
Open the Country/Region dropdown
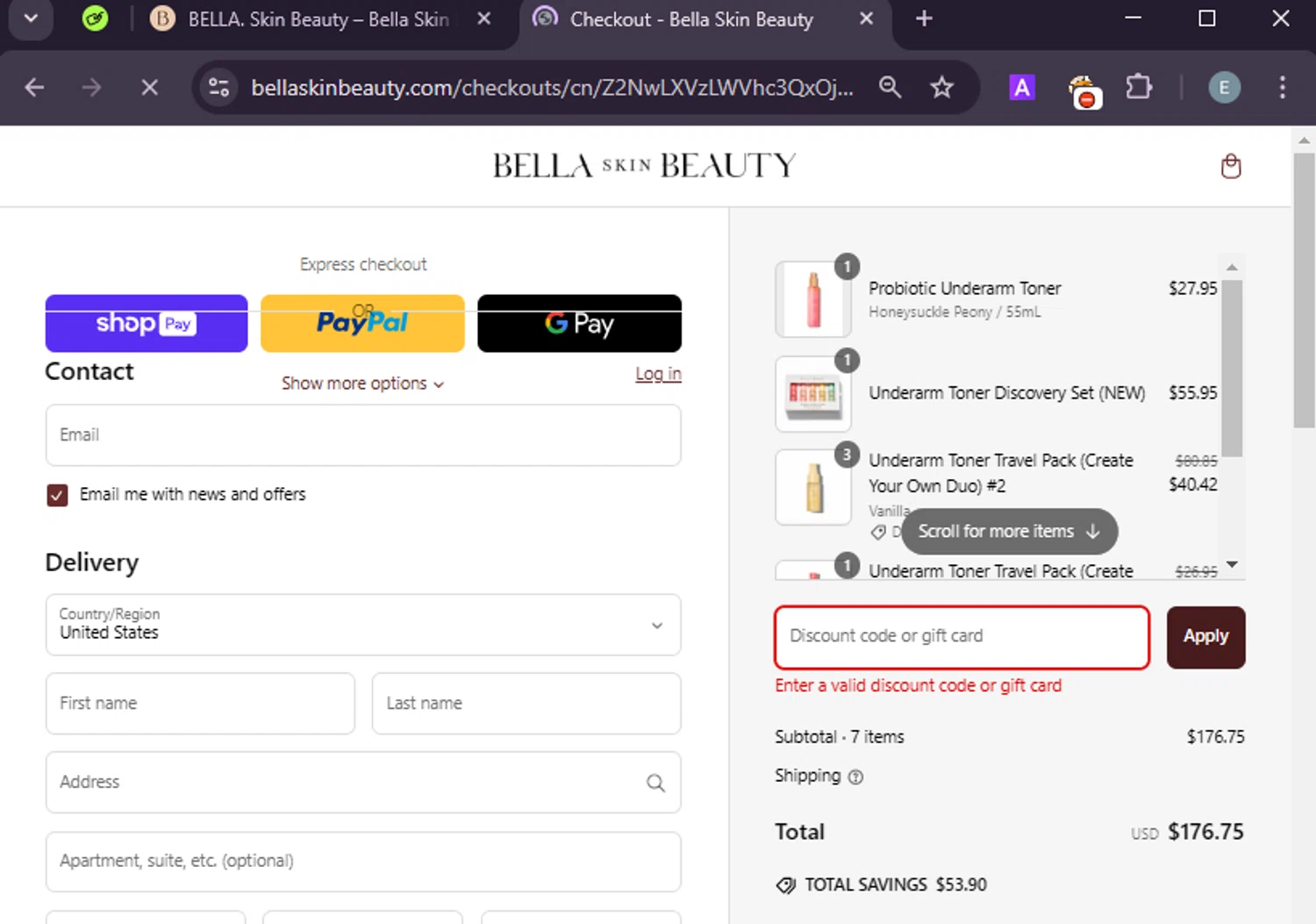[363, 625]
